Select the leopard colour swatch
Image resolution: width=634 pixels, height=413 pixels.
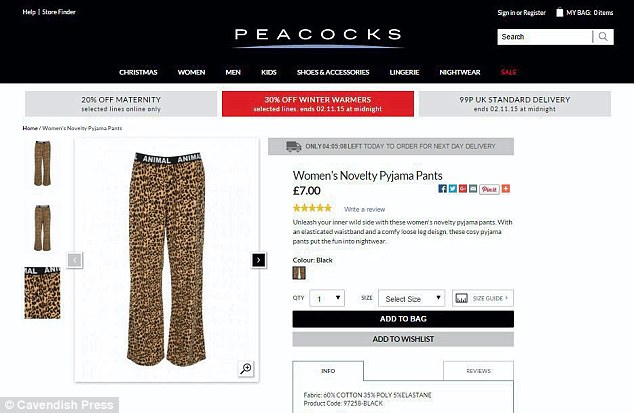(299, 273)
